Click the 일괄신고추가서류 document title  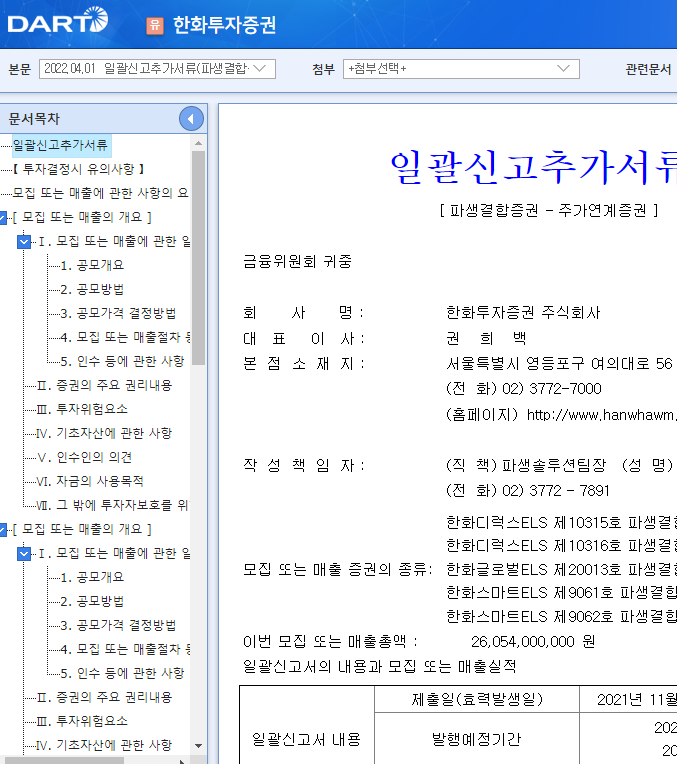click(533, 167)
